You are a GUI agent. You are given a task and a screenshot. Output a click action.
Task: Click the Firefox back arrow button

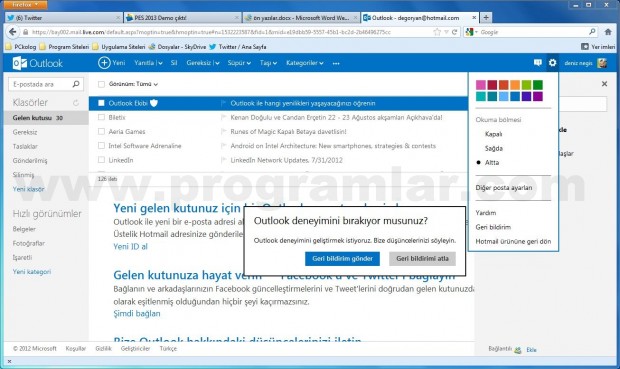[13, 32]
